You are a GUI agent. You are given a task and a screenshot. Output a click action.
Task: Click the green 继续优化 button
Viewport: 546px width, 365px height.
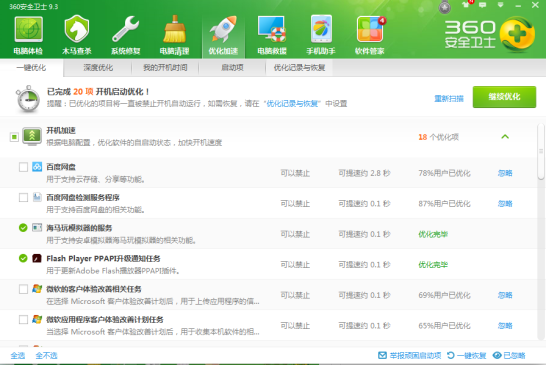(504, 97)
